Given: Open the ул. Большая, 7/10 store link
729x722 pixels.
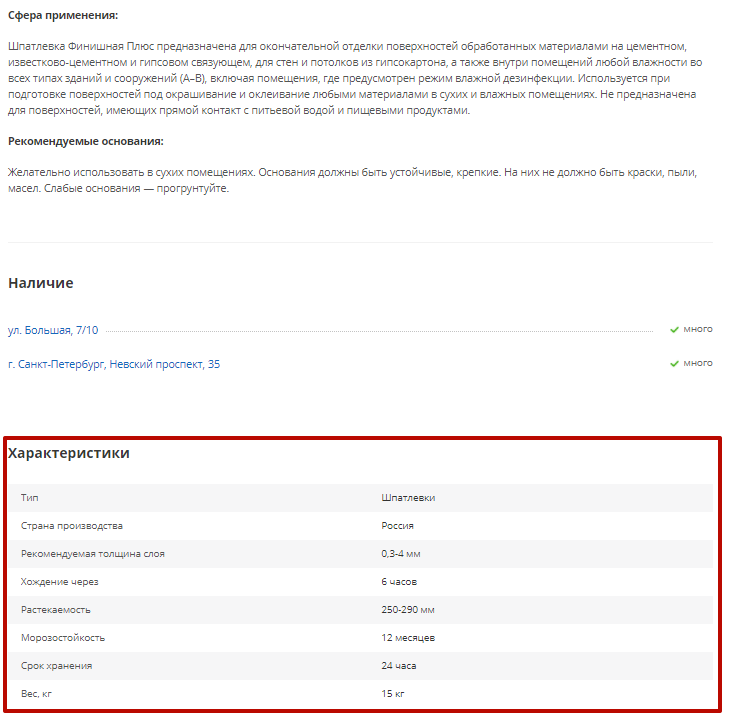Looking at the screenshot, I should click(53, 331).
